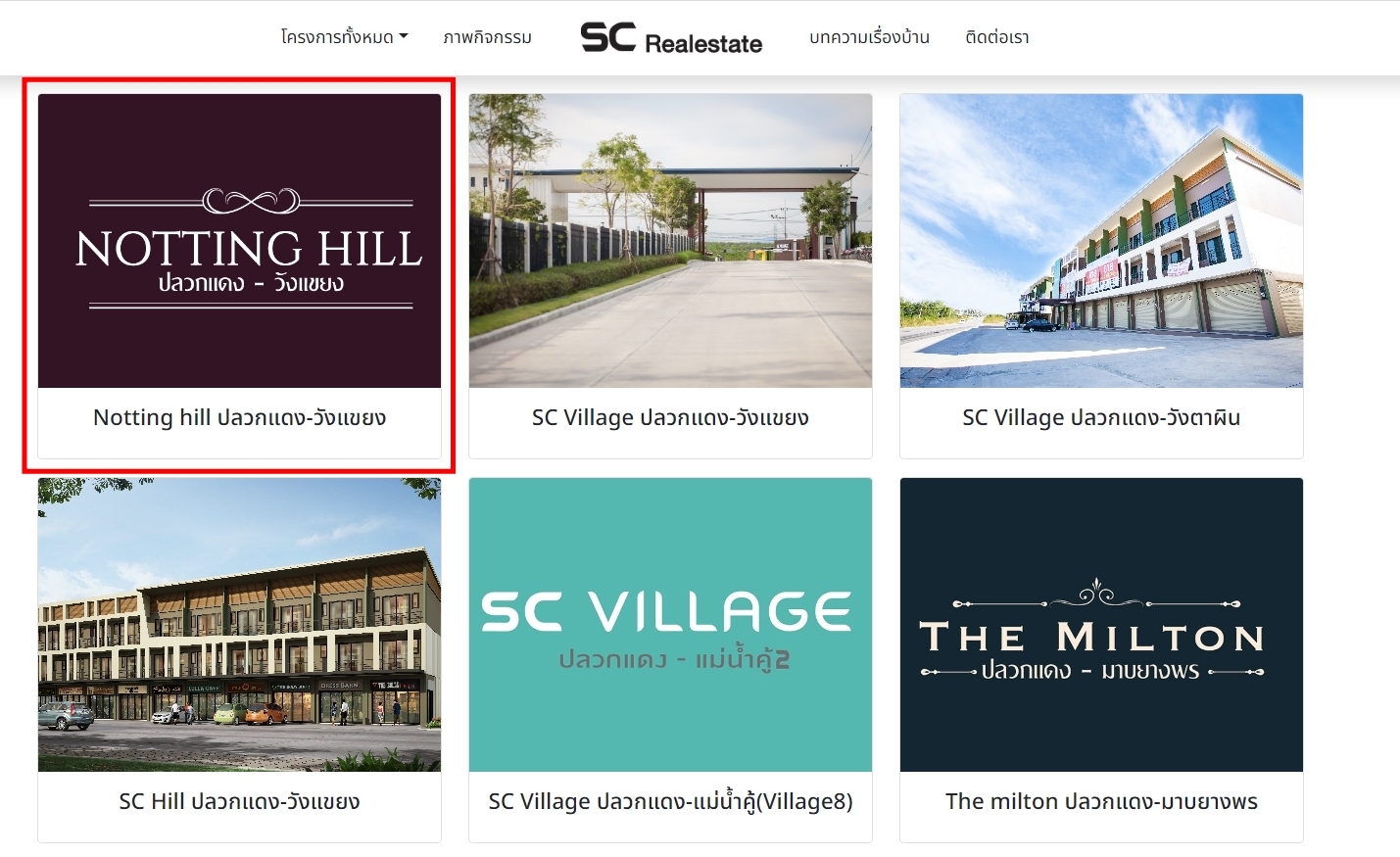Open Notting hill ปลวกแดง-วังแขยง title link

(x=239, y=417)
